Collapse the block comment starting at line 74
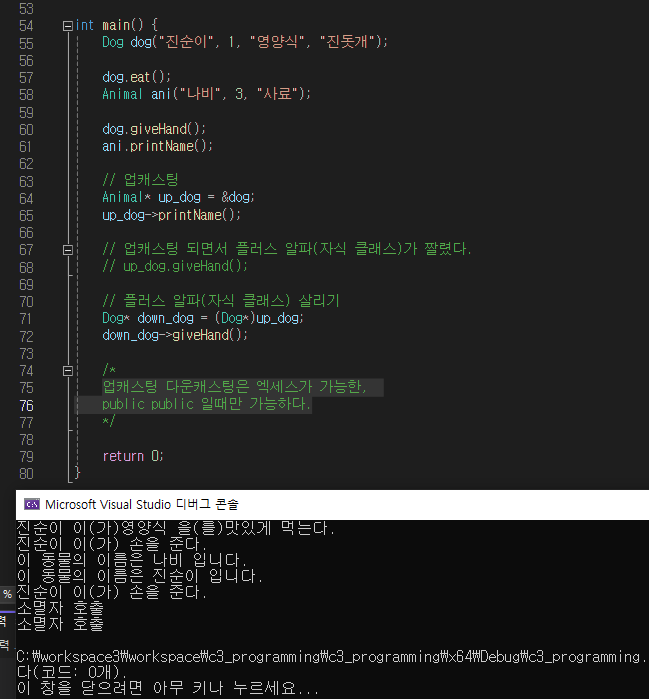Image resolution: width=649 pixels, height=699 pixels. (68, 370)
